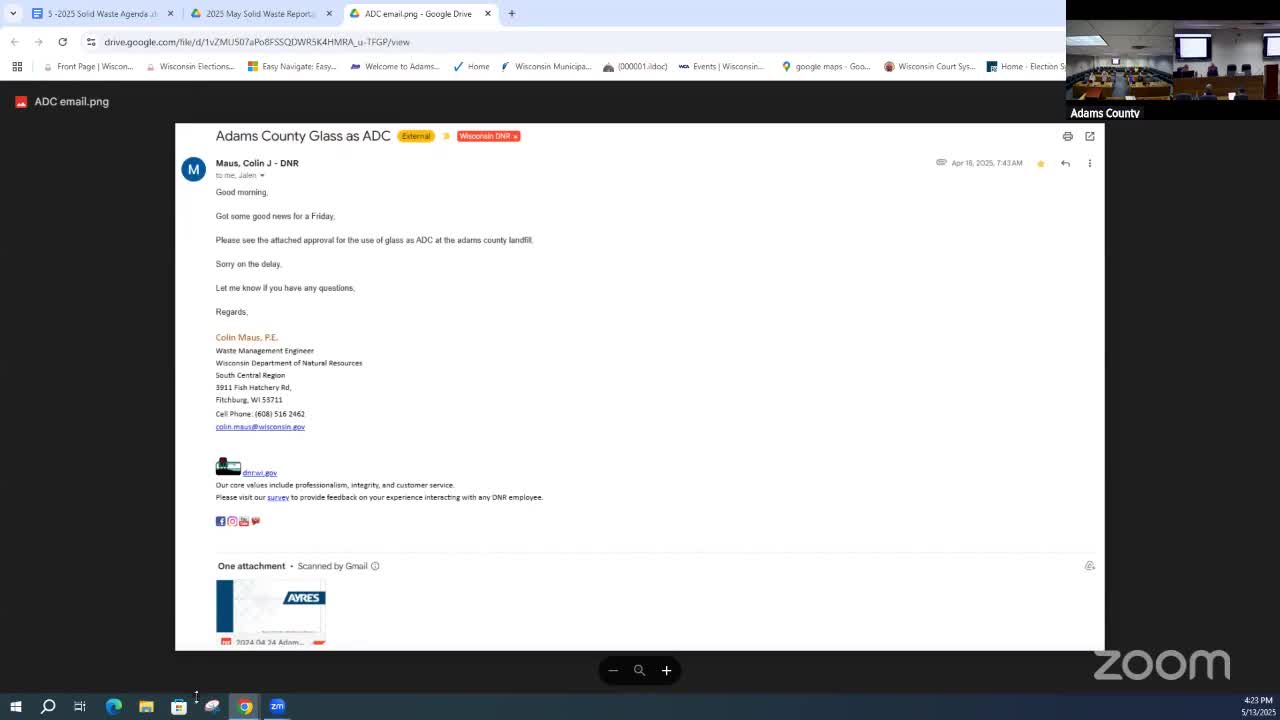Image resolution: width=1280 pixels, height=720 pixels.
Task: Open the colin.maus@wisconsin.gov email link
Action: (260, 427)
